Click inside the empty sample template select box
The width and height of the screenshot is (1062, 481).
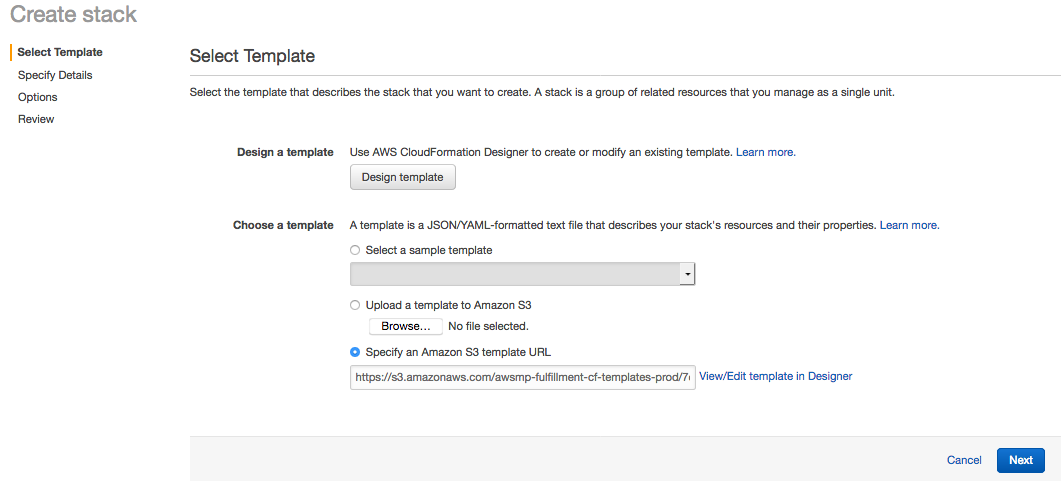tap(514, 275)
